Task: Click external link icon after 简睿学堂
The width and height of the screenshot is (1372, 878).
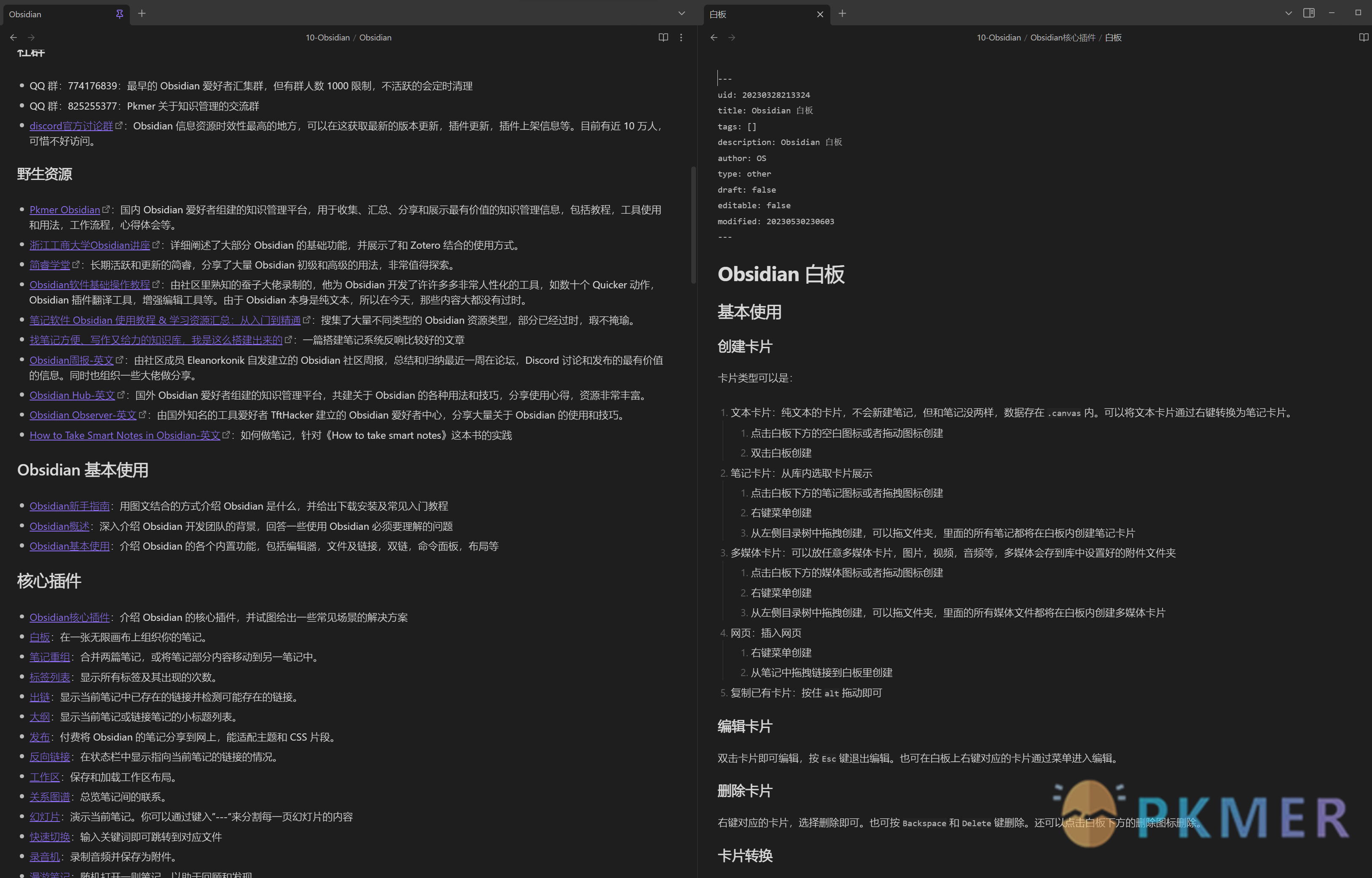Action: (x=76, y=265)
